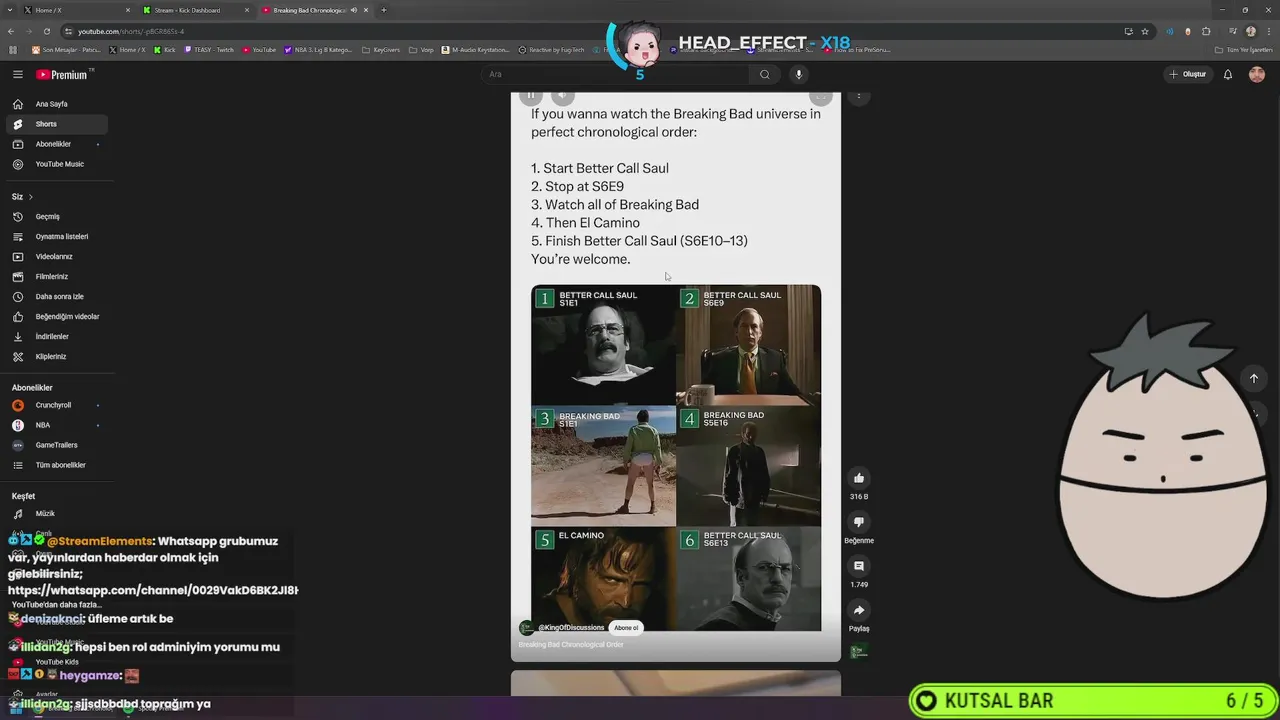Open the comments on the Short
This screenshot has width=1280, height=720.
859,566
